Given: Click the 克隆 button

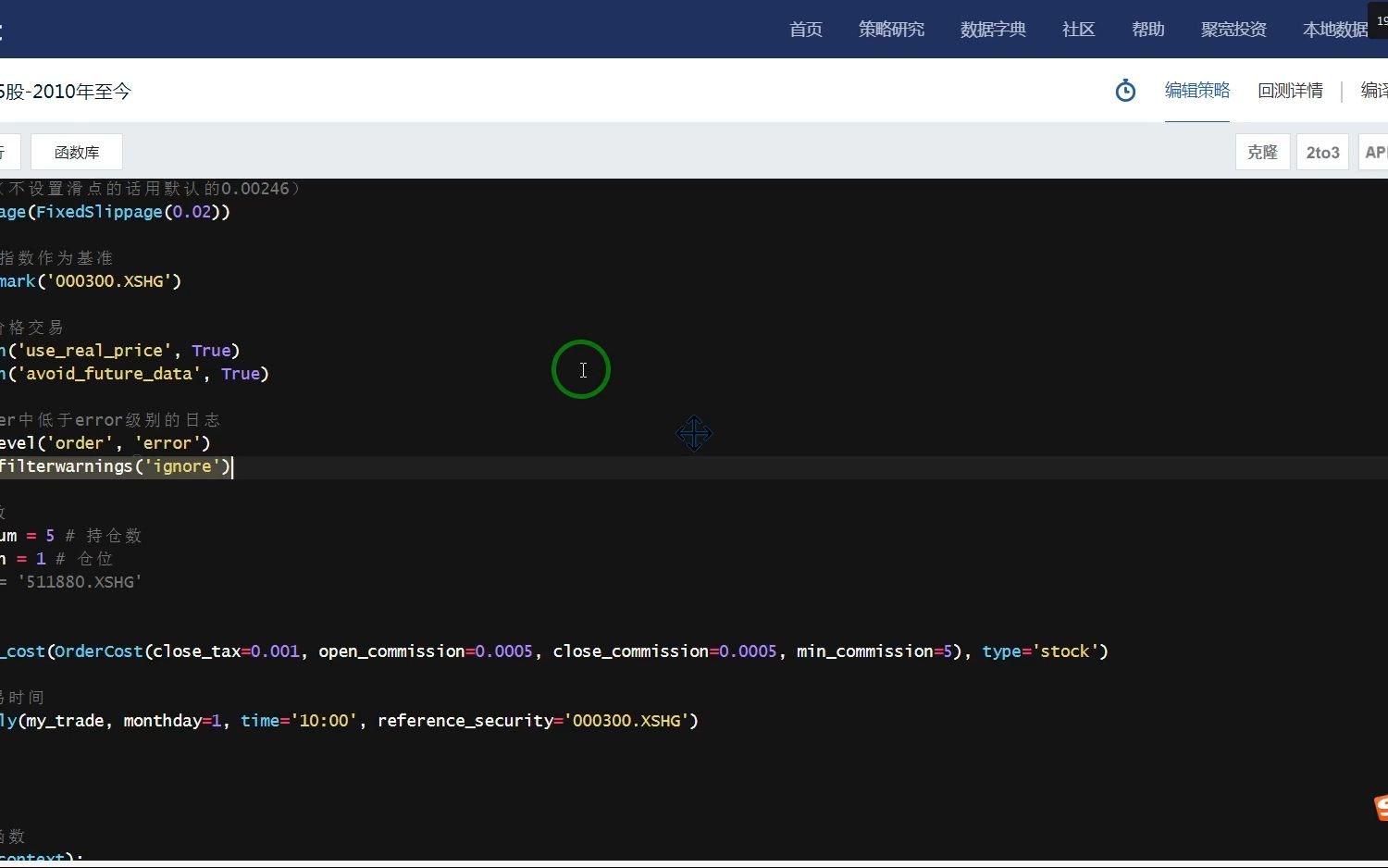Looking at the screenshot, I should coord(1262,152).
